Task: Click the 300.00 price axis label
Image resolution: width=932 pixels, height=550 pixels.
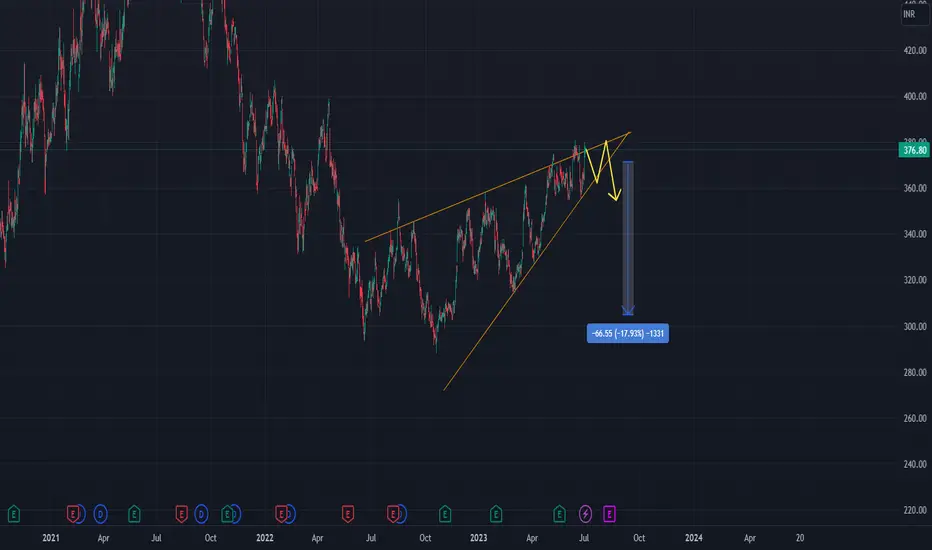Action: pos(915,326)
